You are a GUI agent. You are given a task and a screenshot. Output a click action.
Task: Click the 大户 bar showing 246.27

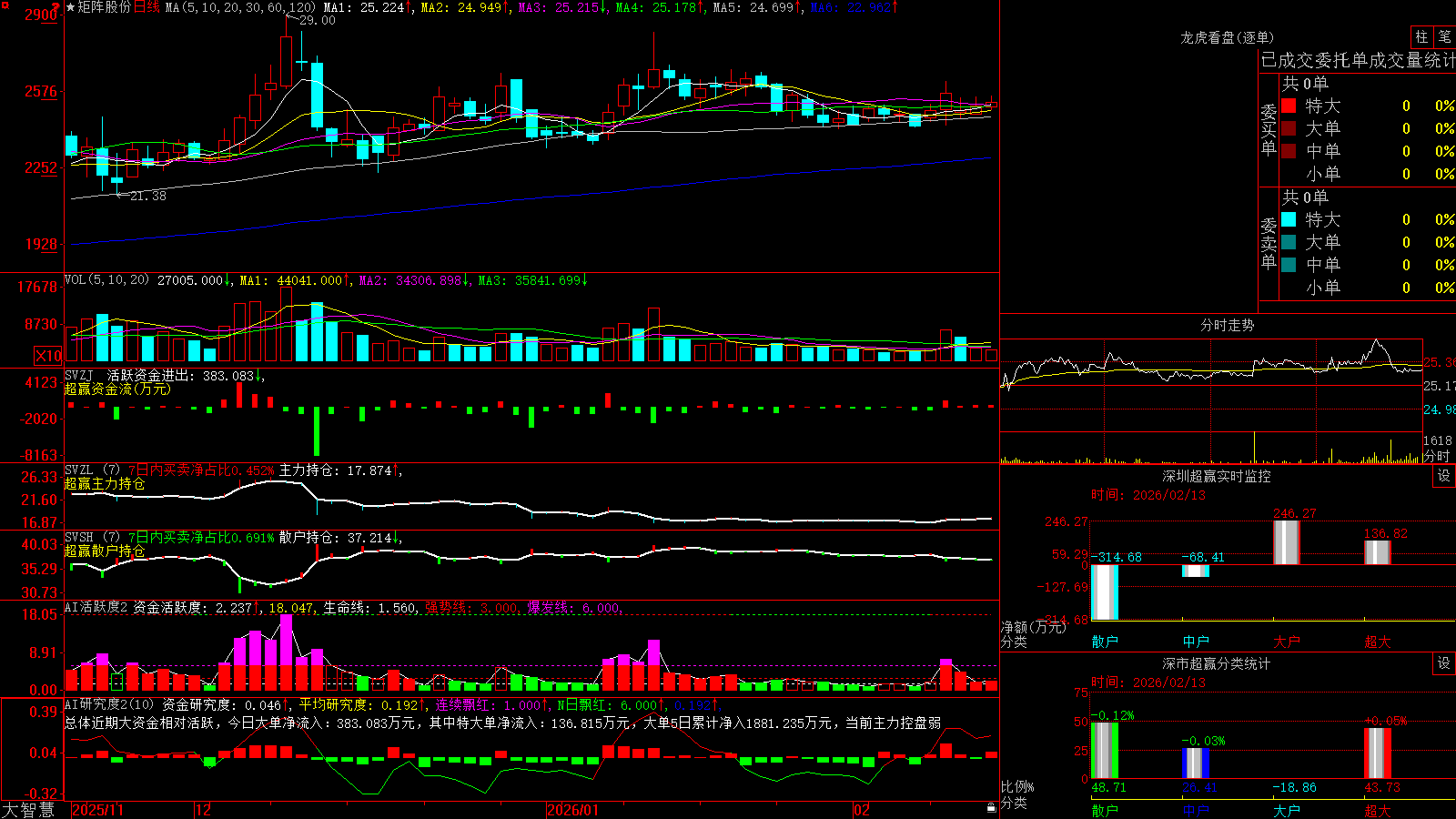[1287, 543]
